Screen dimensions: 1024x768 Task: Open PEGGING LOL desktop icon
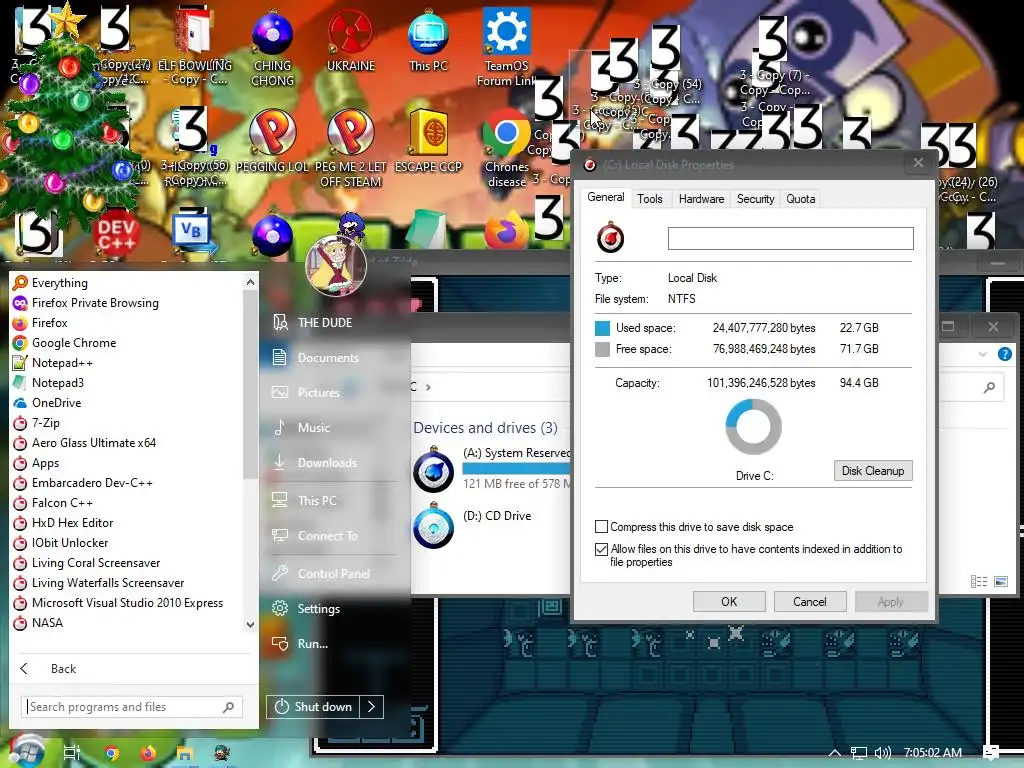[272, 142]
